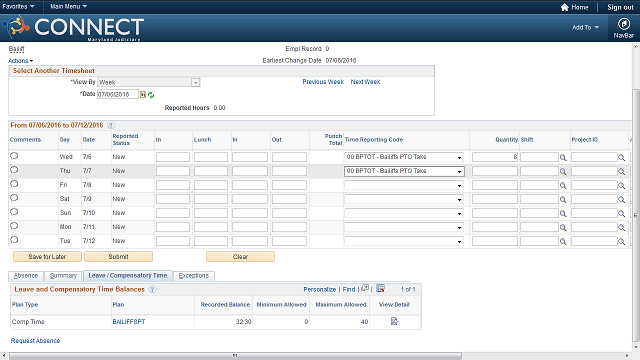640x360 pixels.
Task: Open the View By Week dropdown
Action: pyautogui.click(x=149, y=82)
